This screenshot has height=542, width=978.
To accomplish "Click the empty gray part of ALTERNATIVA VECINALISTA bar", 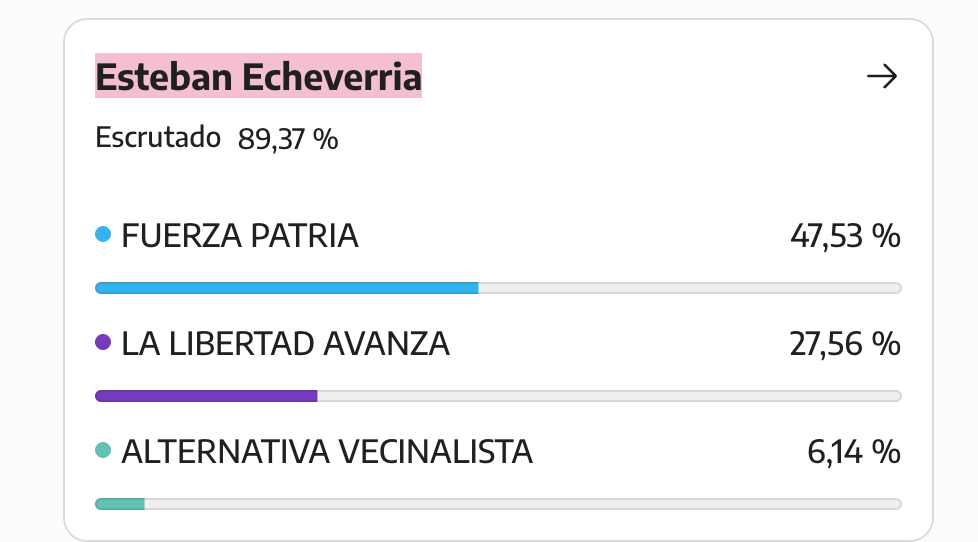I will pyautogui.click(x=523, y=504).
